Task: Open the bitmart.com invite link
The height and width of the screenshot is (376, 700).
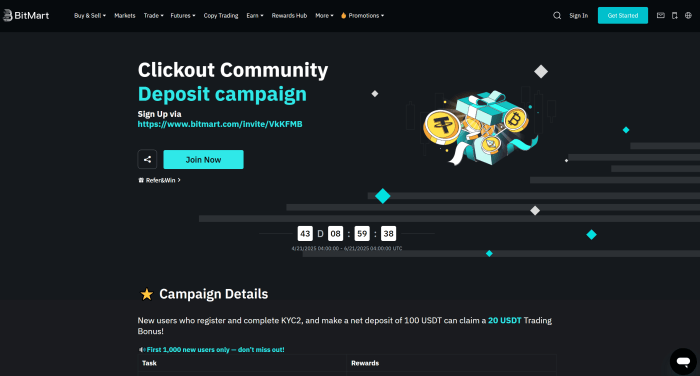Action: [x=220, y=124]
